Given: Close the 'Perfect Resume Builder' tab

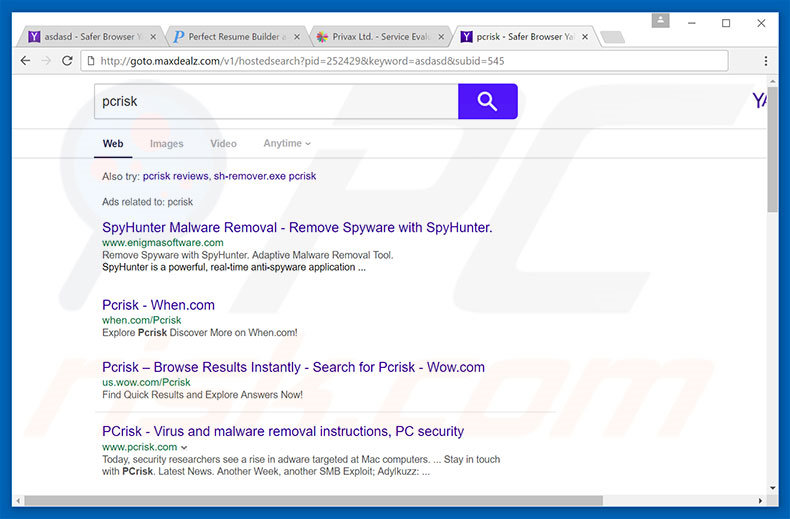Looking at the screenshot, I should point(297,37).
